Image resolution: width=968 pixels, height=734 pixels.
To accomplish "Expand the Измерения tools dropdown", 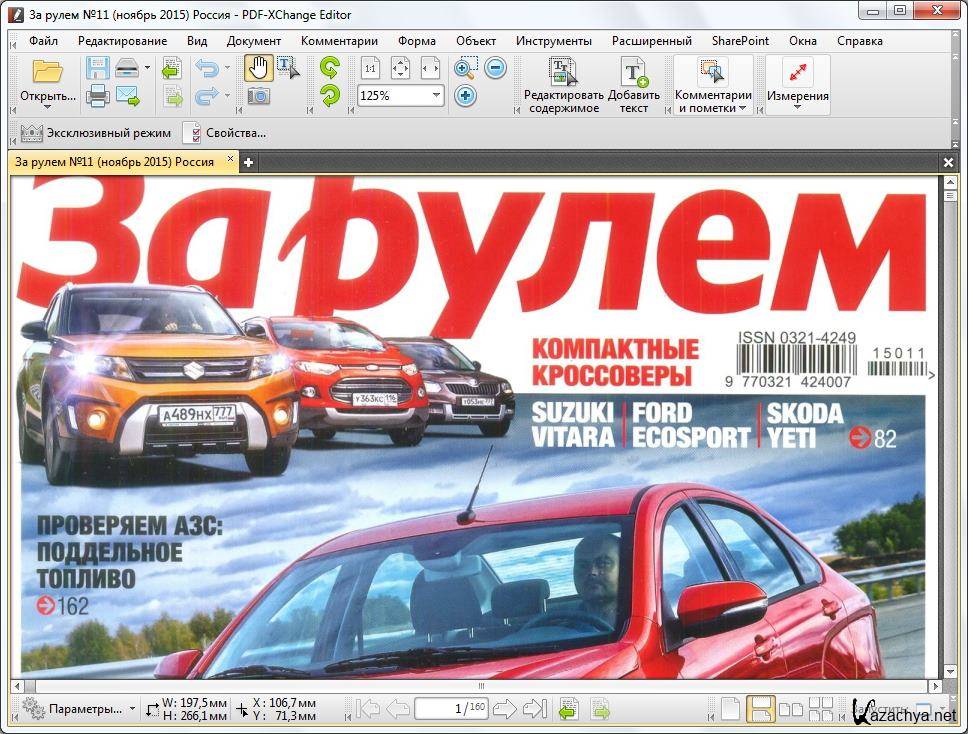I will 797,107.
